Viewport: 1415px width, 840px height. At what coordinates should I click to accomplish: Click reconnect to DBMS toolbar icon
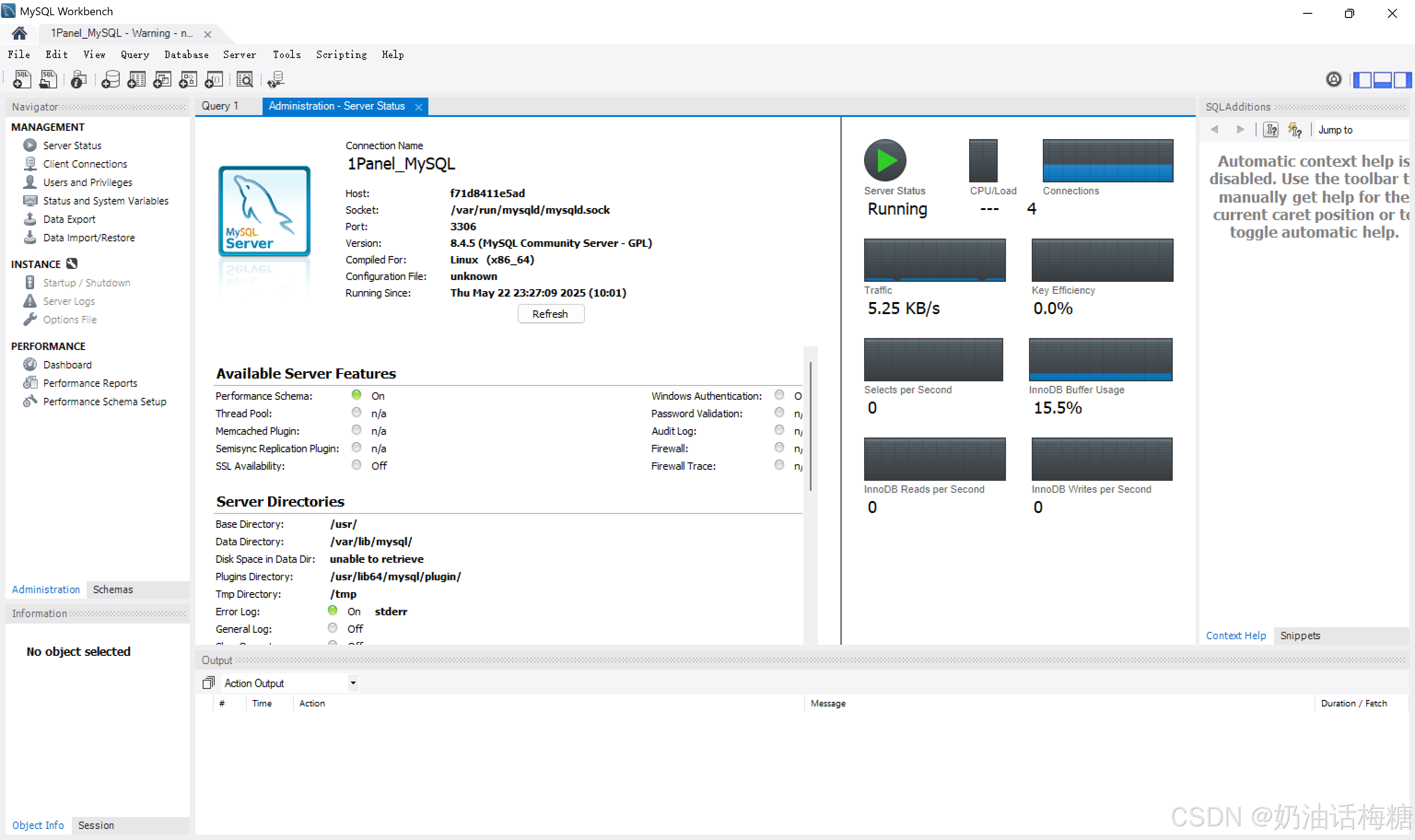point(275,79)
